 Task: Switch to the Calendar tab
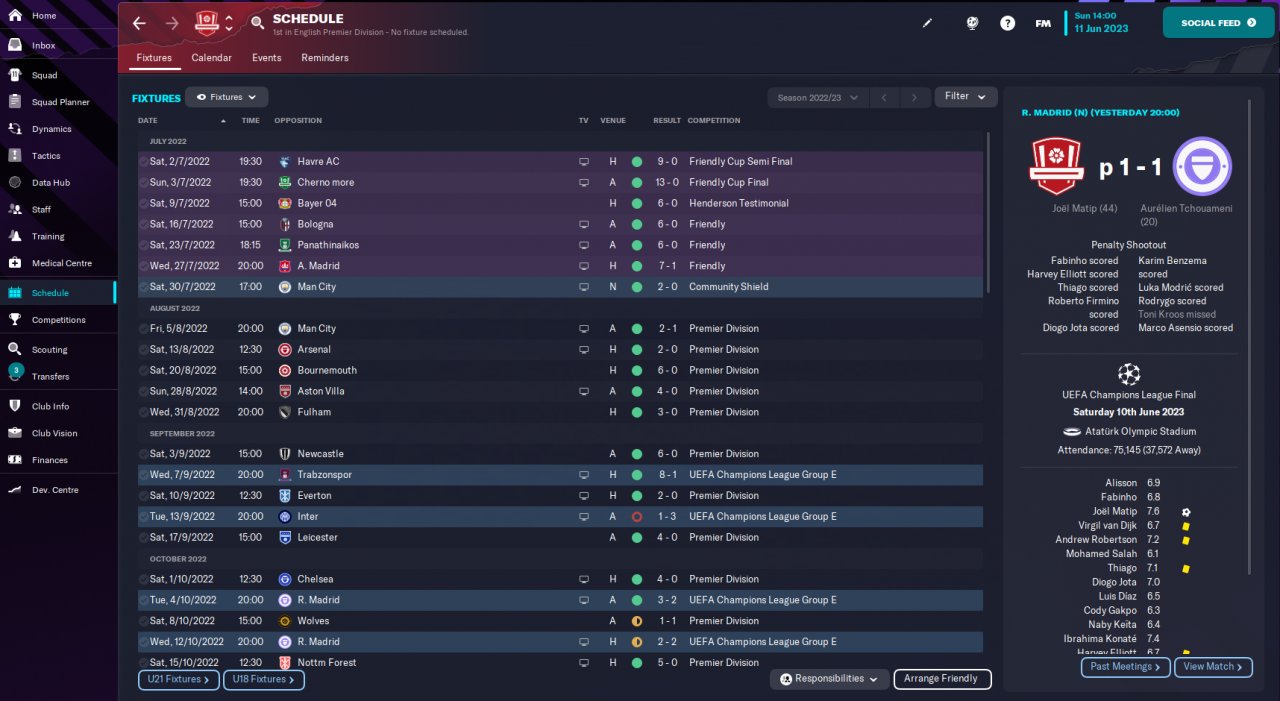coord(211,58)
